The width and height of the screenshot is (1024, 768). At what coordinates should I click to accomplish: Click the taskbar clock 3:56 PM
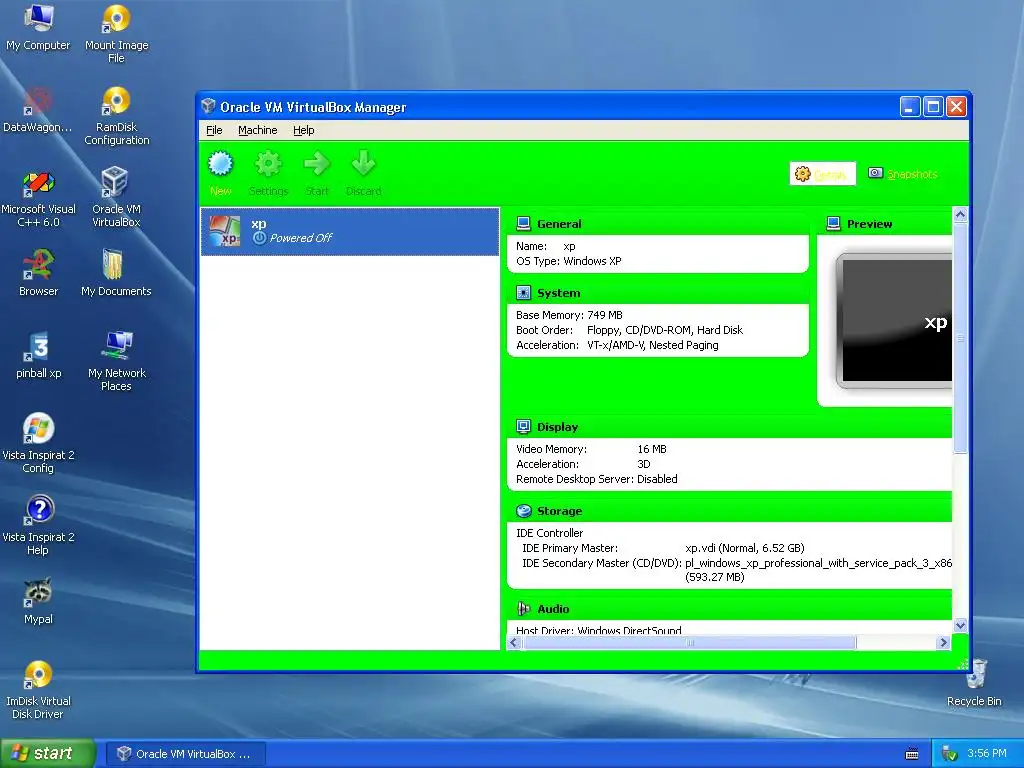(x=987, y=754)
